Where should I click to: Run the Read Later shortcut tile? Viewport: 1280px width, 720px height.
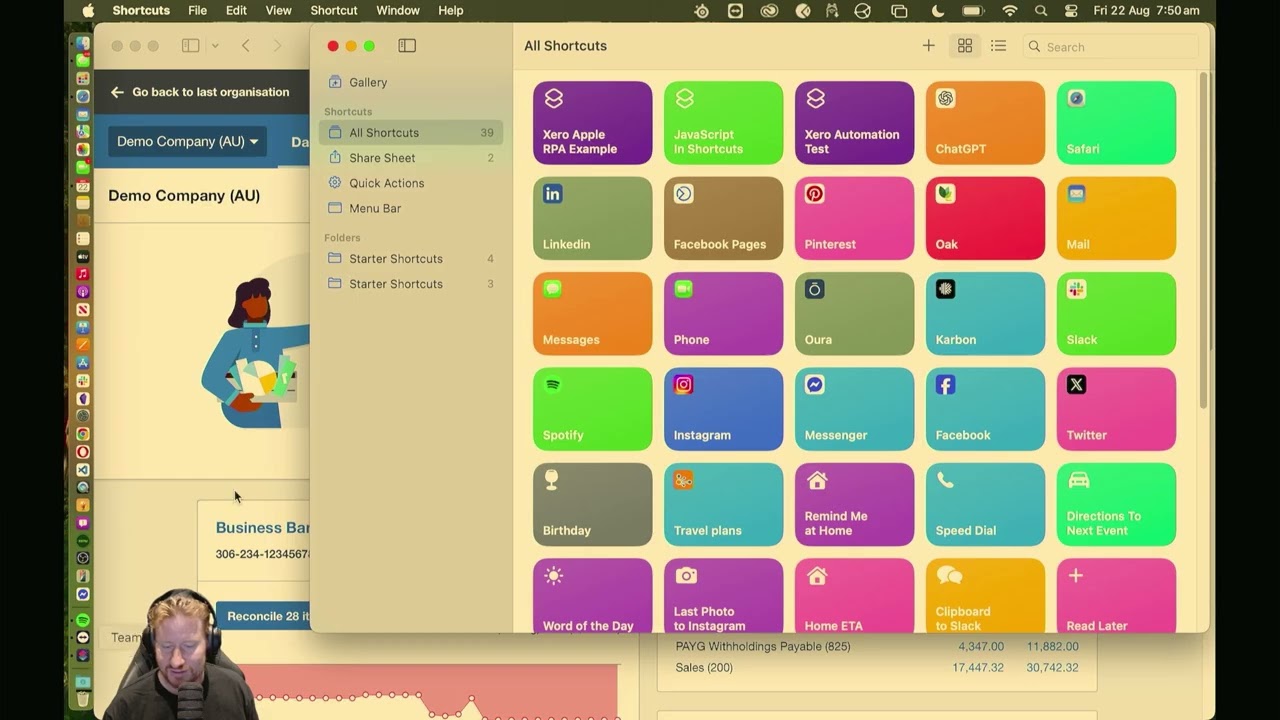click(1116, 596)
